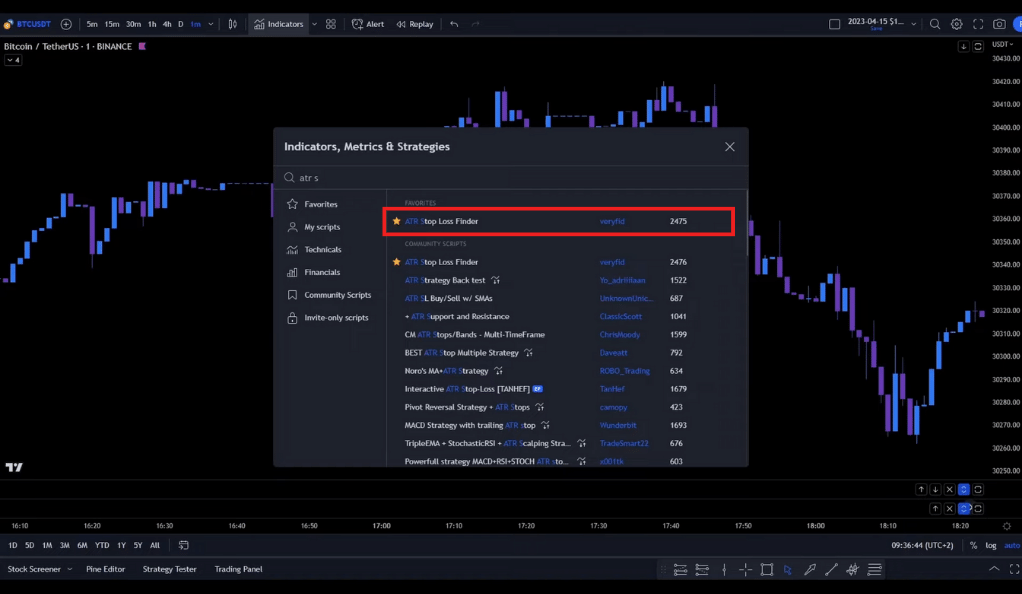Select the brush drawing tool
The image size is (1022, 594).
pyautogui.click(x=810, y=569)
